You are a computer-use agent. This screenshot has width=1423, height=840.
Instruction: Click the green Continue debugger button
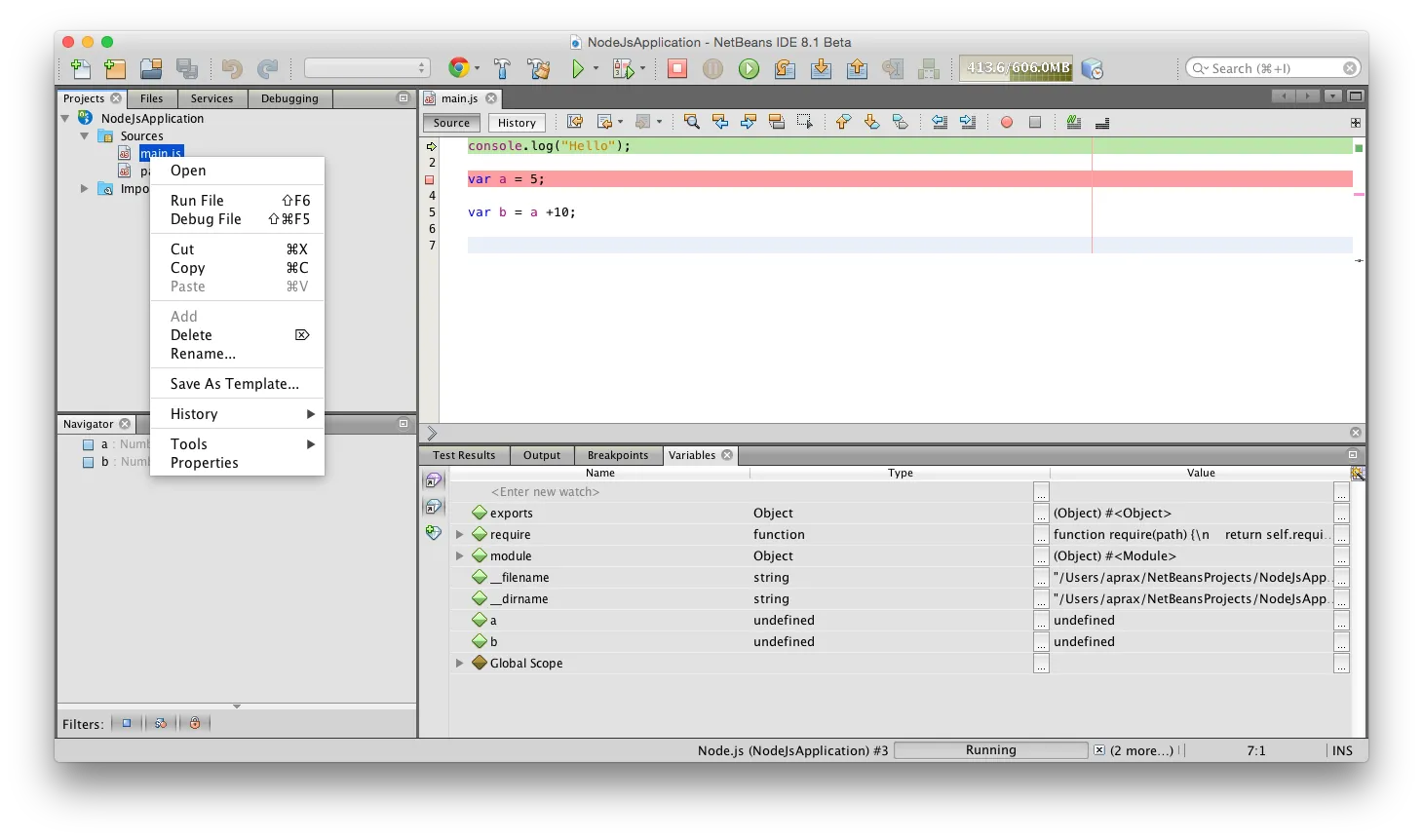coord(749,68)
